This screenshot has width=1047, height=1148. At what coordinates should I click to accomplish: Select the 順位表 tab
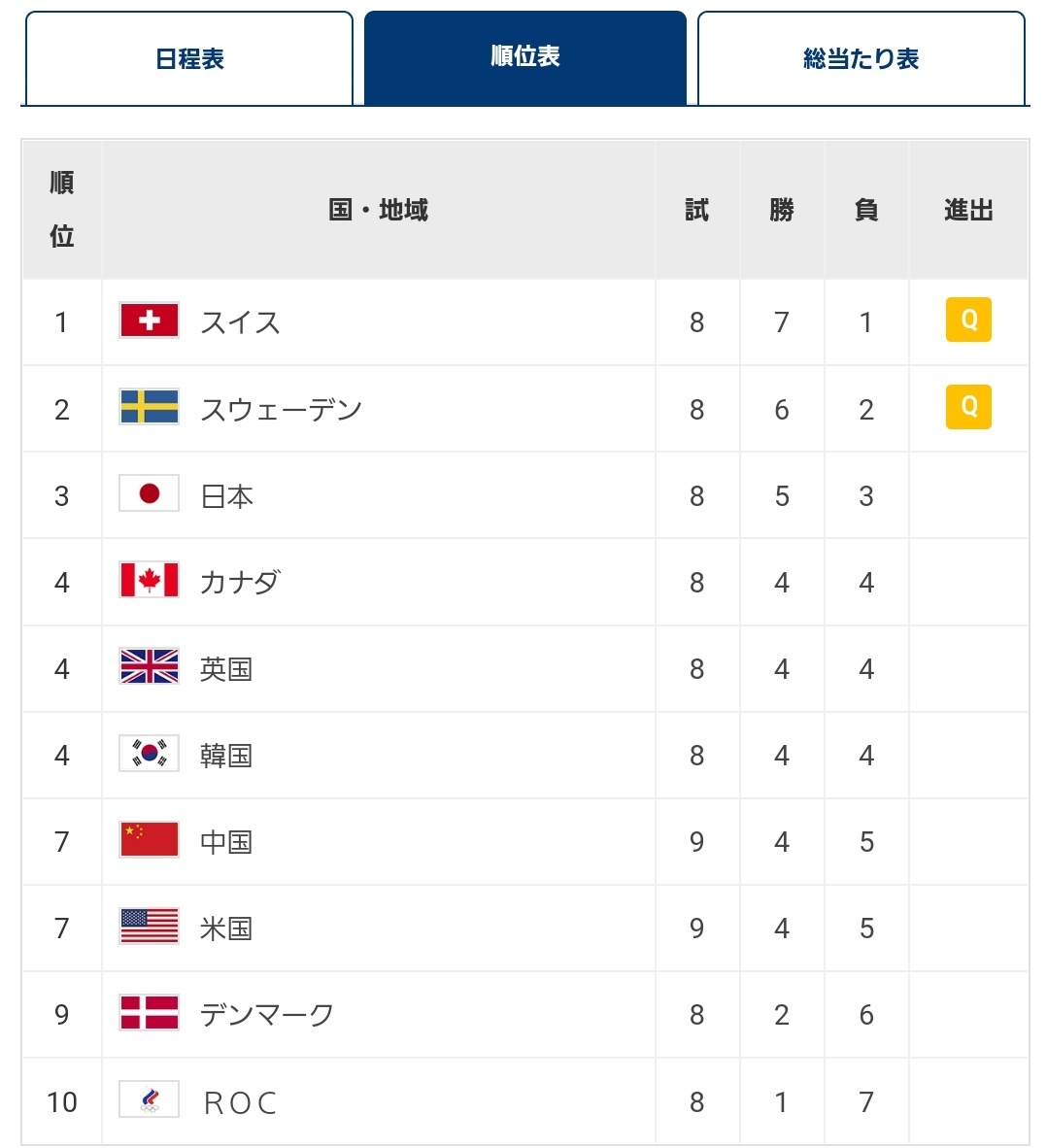525,58
